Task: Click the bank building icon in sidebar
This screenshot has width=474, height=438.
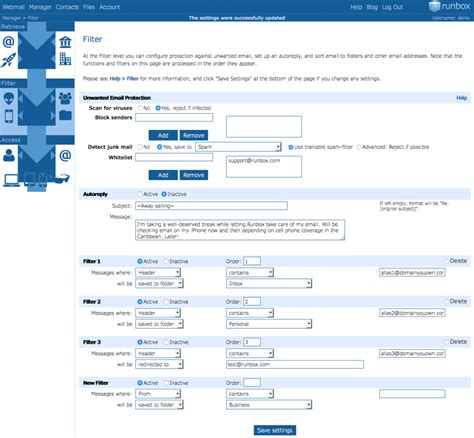Action: (65, 42)
